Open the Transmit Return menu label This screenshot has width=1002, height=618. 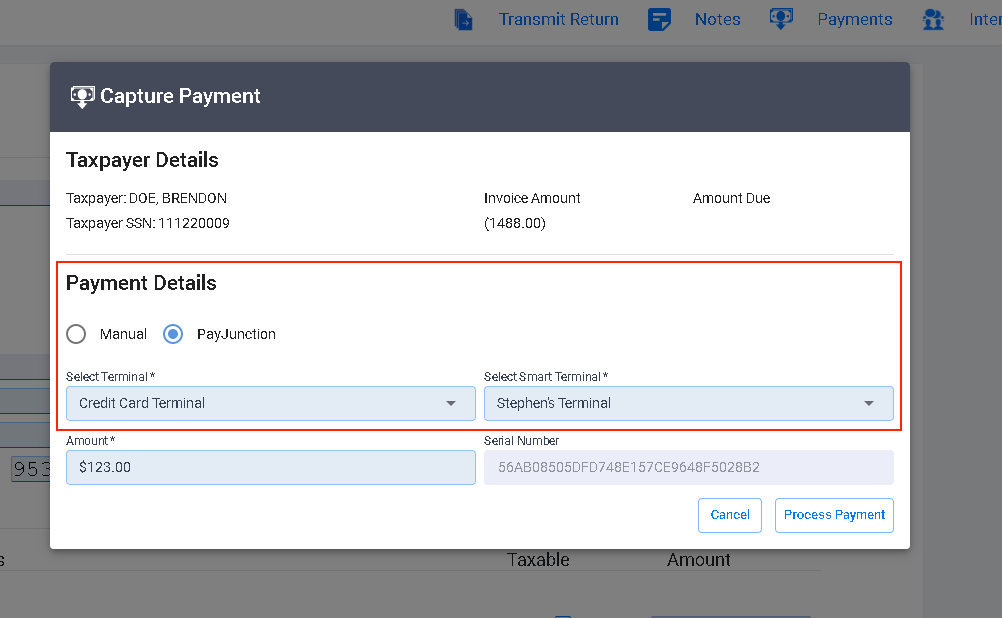[559, 19]
